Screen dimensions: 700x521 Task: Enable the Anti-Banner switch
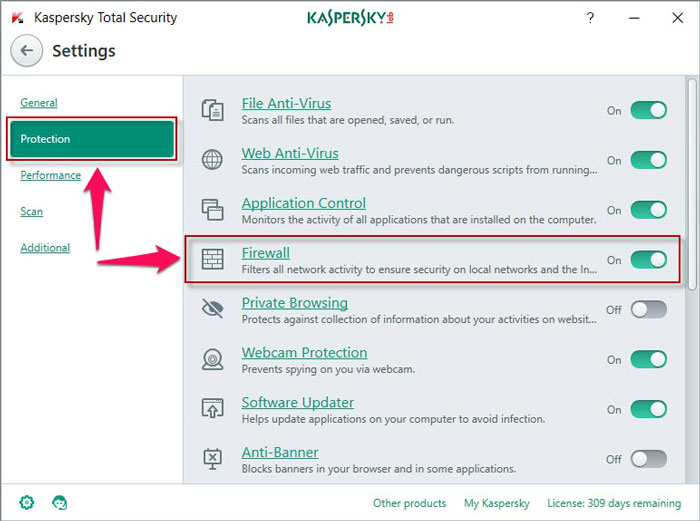[x=649, y=459]
